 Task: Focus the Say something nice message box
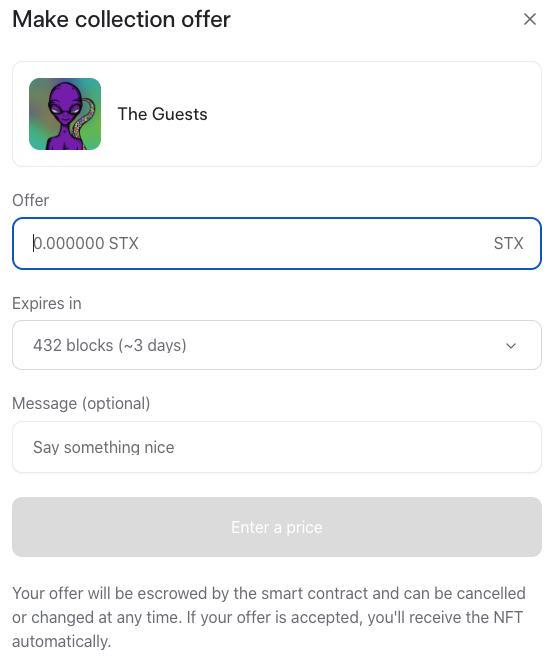point(277,447)
